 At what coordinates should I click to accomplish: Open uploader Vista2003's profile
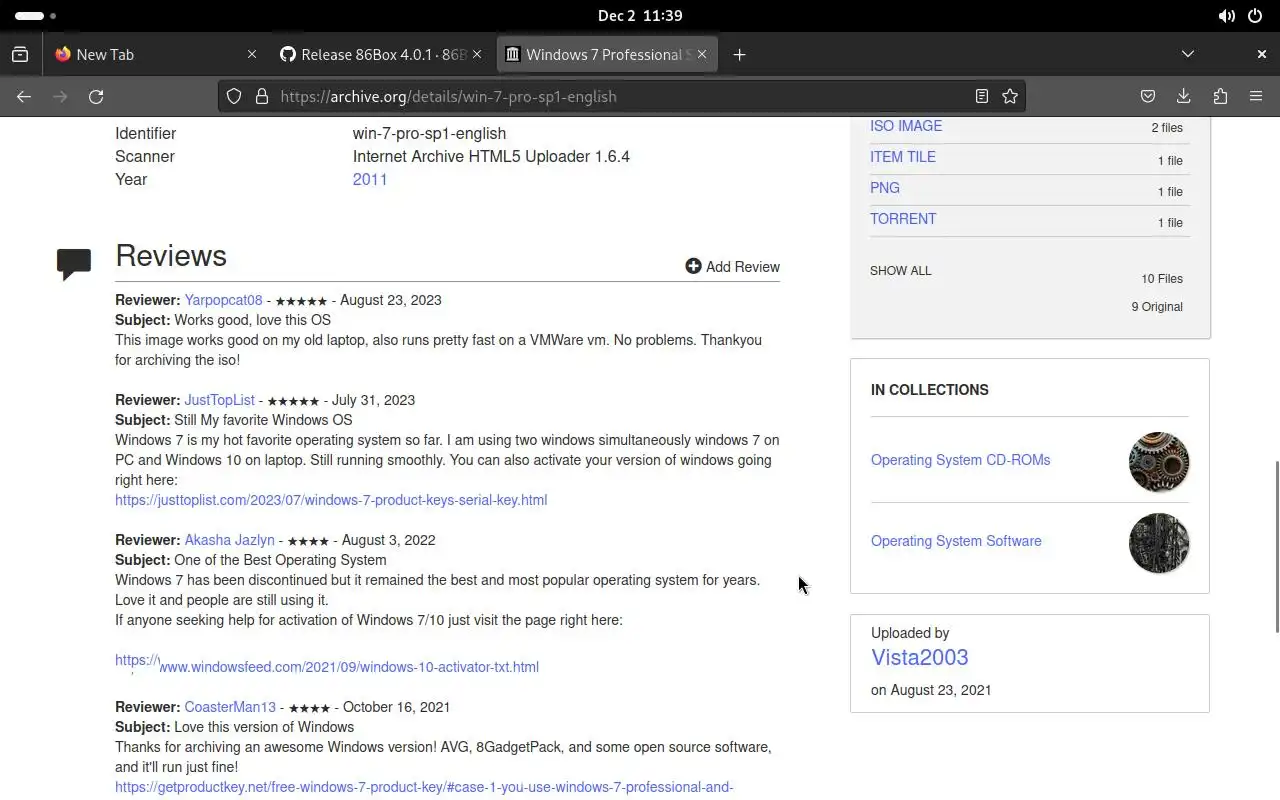pyautogui.click(x=919, y=657)
